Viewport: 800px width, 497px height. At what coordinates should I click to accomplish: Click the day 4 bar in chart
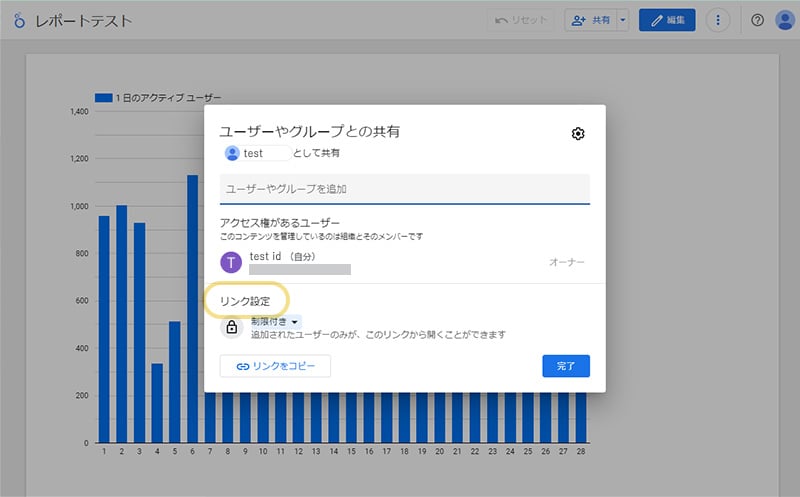tap(157, 403)
